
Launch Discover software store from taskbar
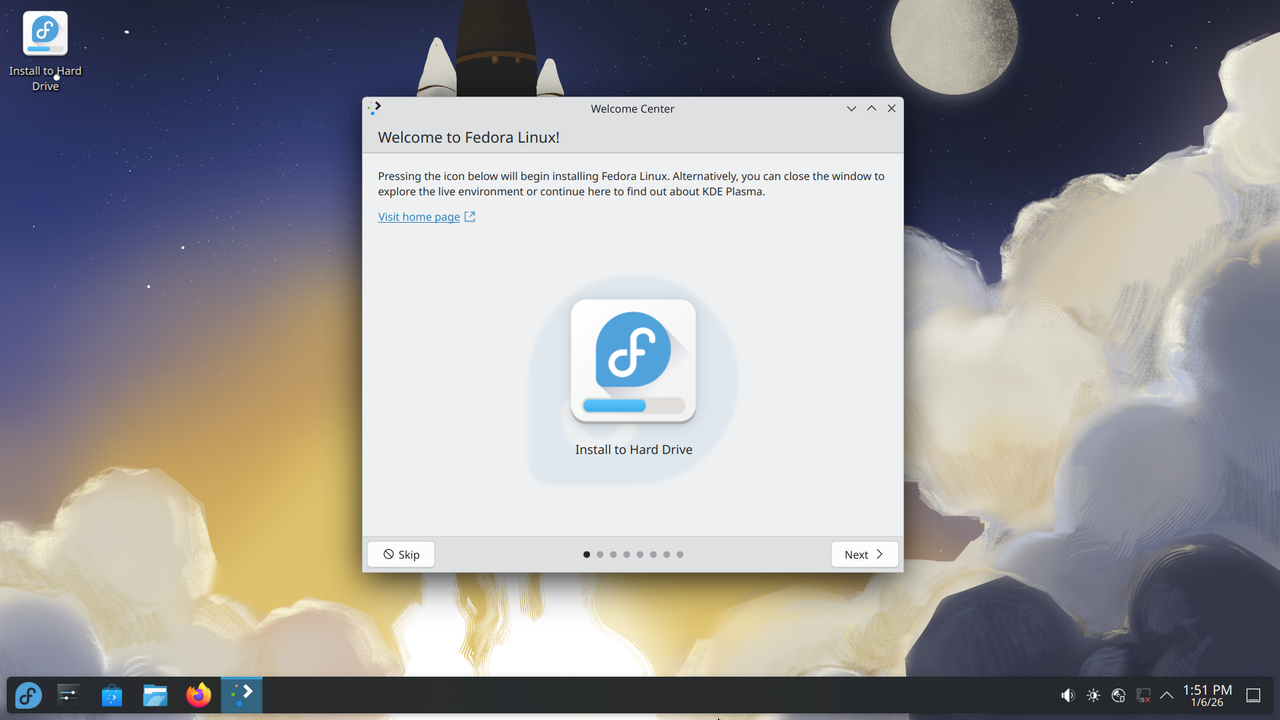112,695
